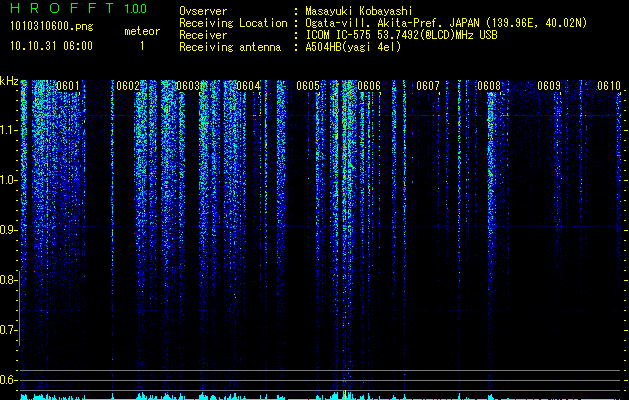Click the 0604 time marker
Image resolution: width=629 pixels, height=400 pixels.
click(x=248, y=85)
